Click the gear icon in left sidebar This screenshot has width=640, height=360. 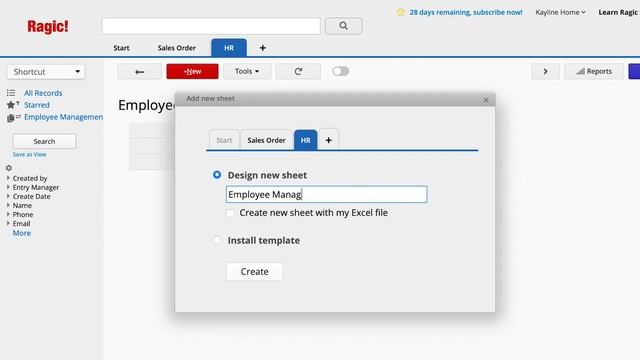(9, 168)
